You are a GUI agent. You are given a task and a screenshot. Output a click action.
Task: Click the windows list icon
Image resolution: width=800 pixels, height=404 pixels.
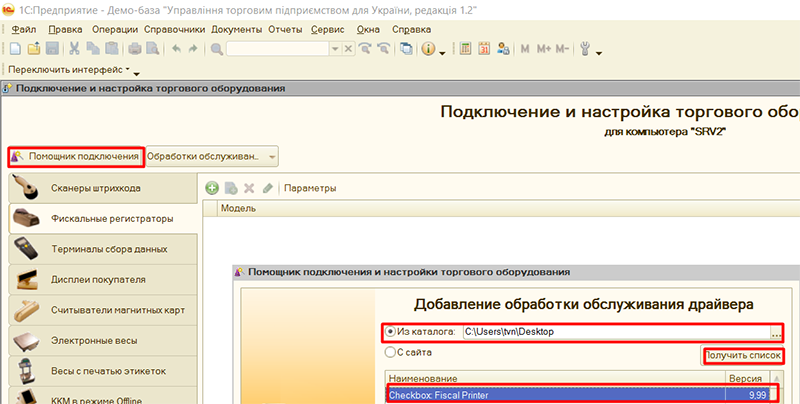406,49
